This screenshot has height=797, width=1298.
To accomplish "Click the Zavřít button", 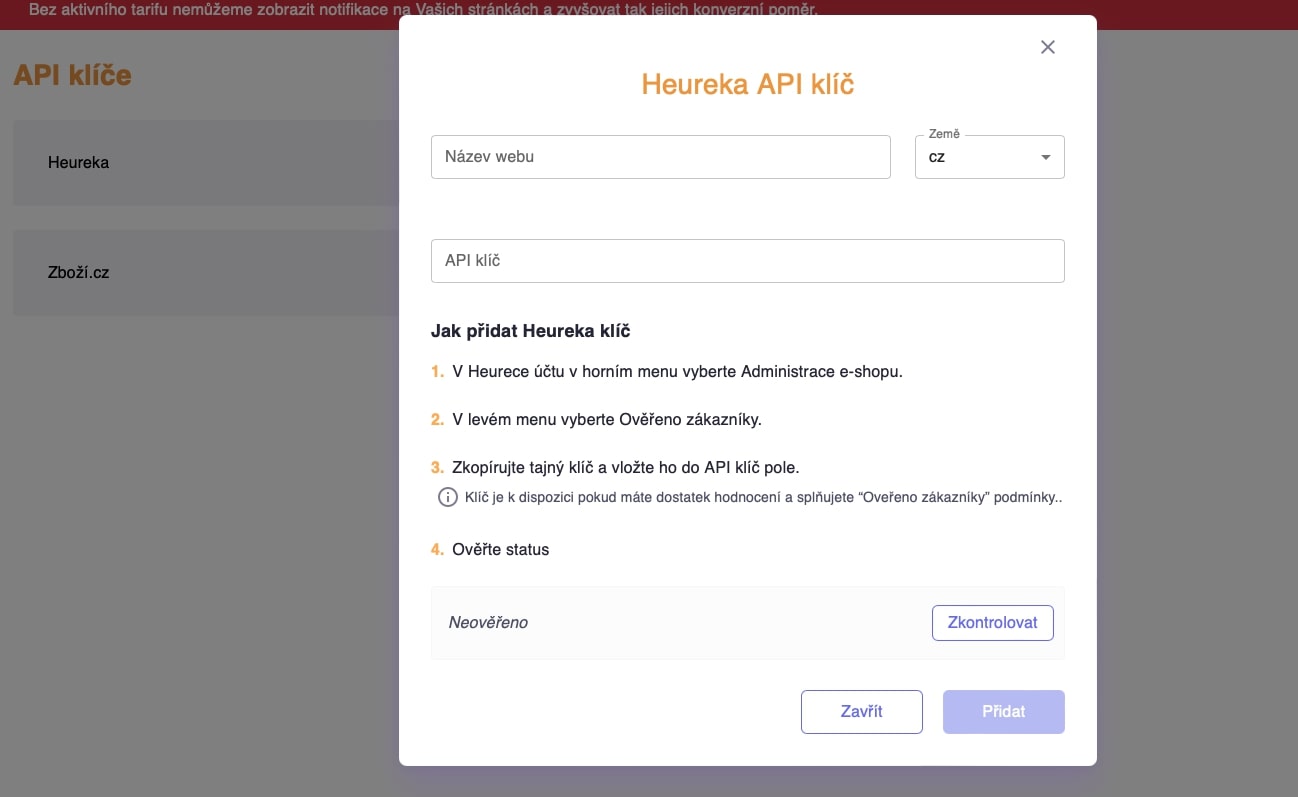I will click(862, 712).
